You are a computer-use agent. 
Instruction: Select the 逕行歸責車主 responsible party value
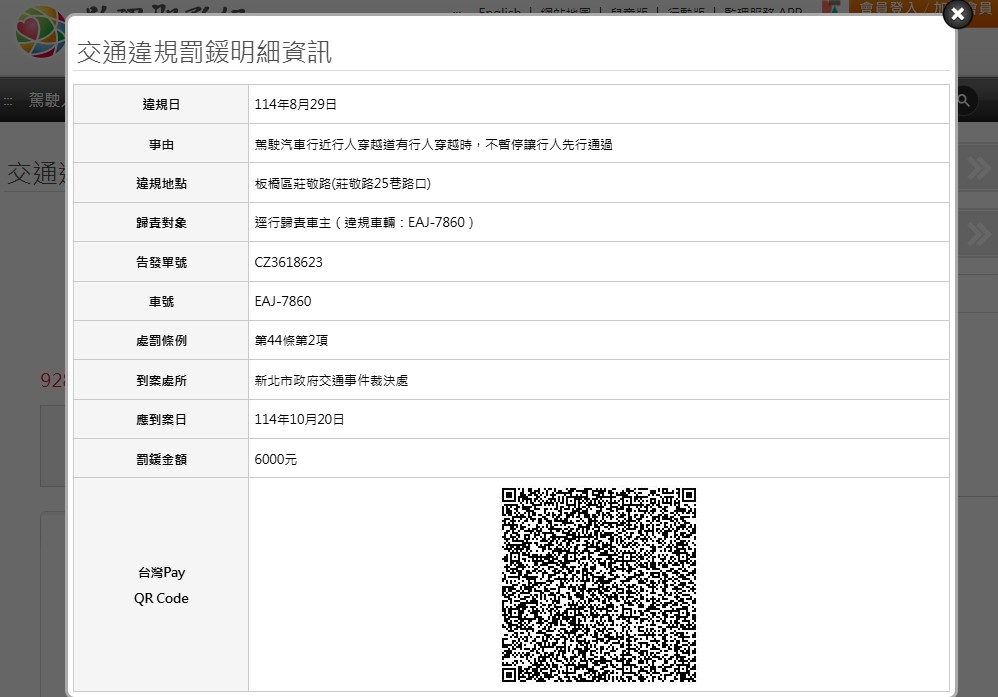coord(365,223)
